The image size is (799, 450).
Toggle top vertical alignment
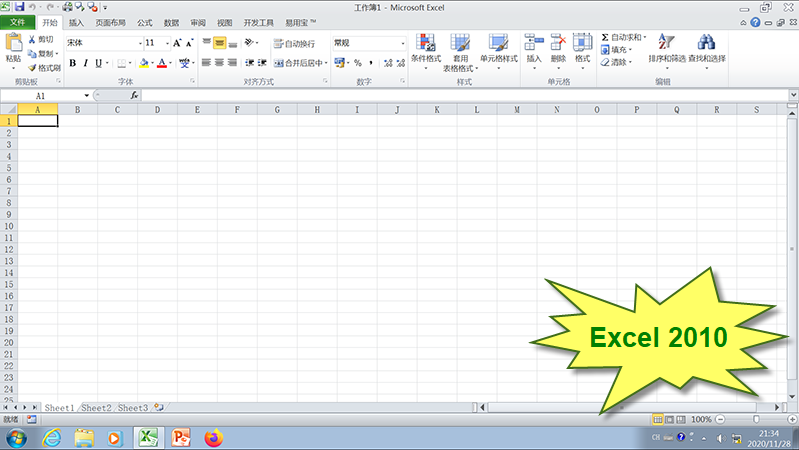pyautogui.click(x=206, y=43)
